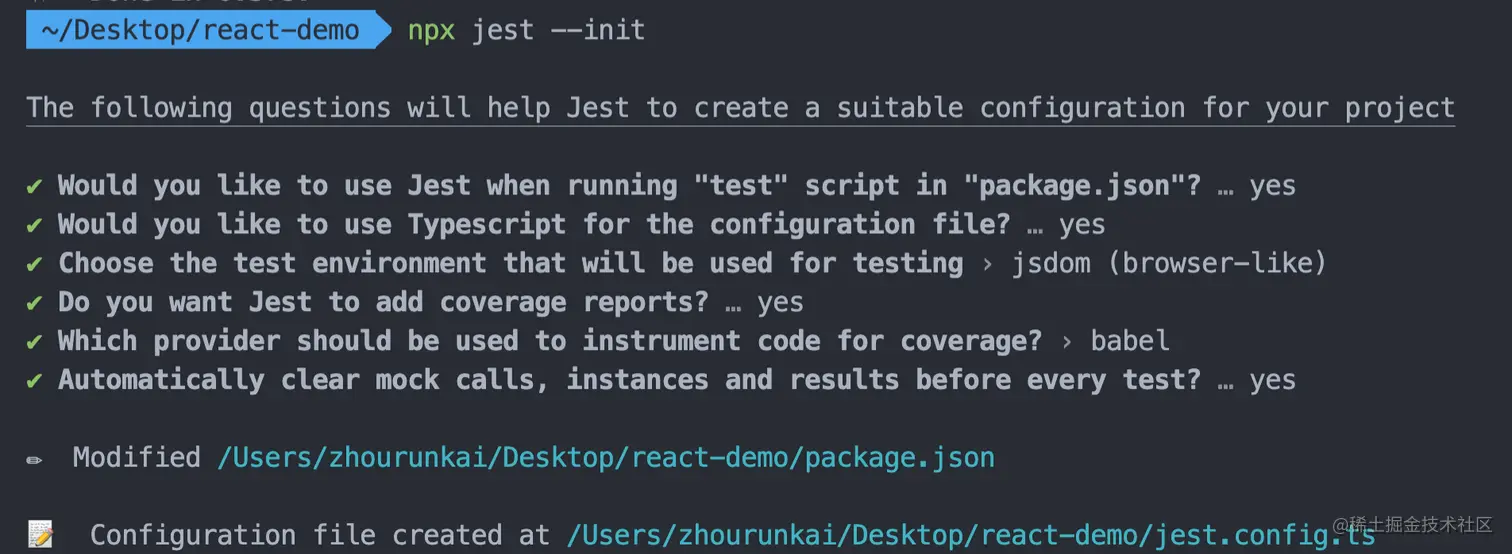Click the yes answer for the Typescript question
Viewport: 1512px width, 554px height.
point(1082,226)
